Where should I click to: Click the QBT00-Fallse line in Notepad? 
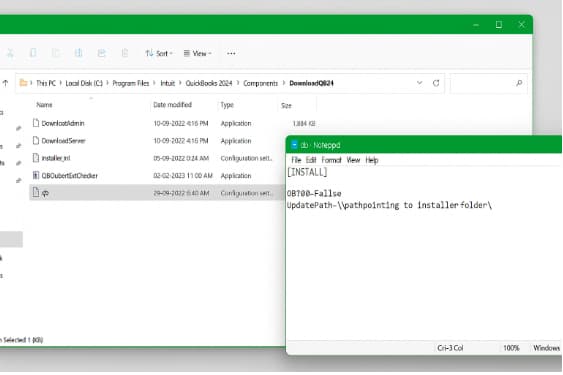click(x=314, y=194)
